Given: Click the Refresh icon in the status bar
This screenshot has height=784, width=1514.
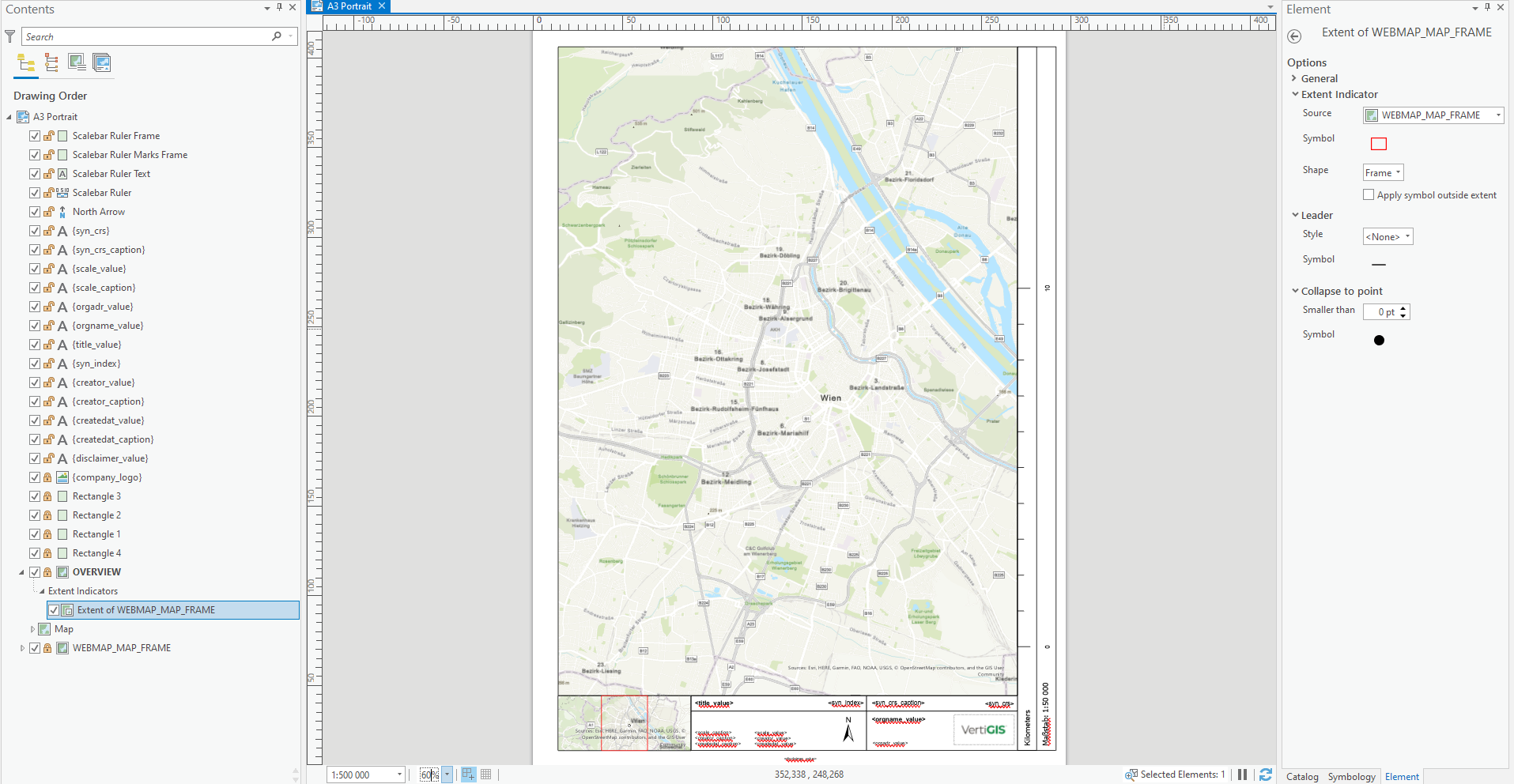Looking at the screenshot, I should [1266, 775].
